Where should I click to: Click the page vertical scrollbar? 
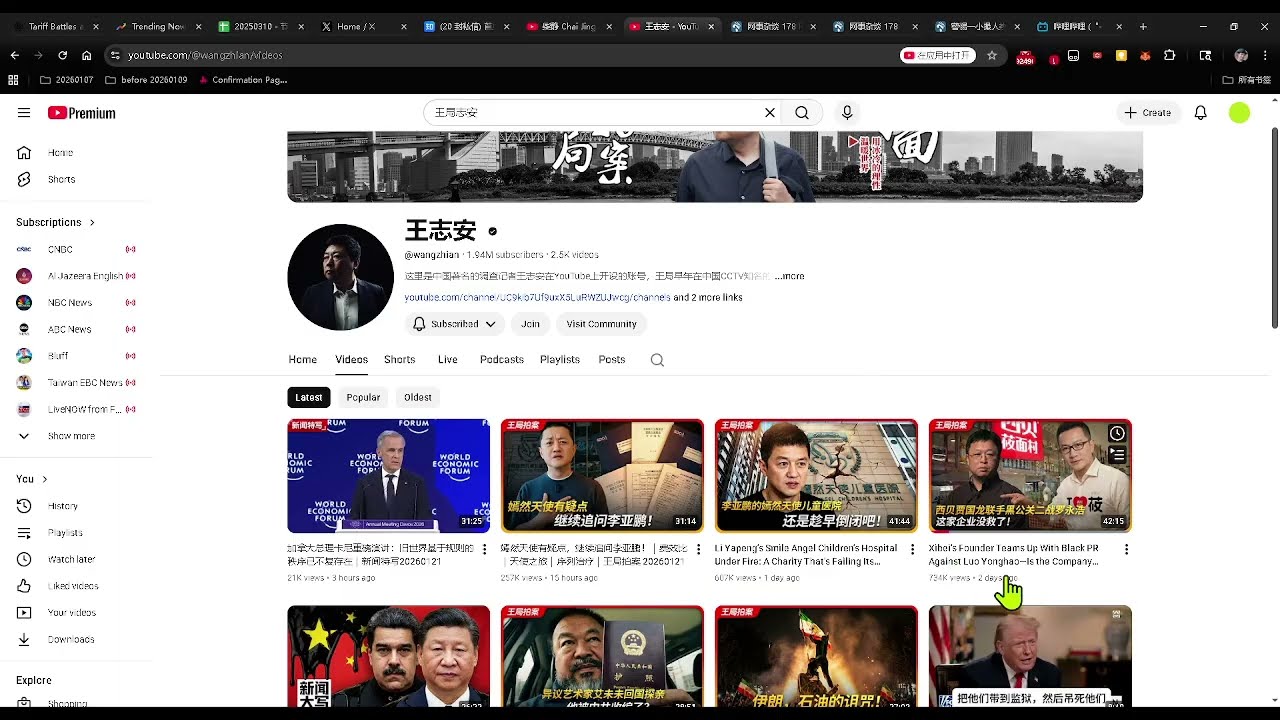1274,228
